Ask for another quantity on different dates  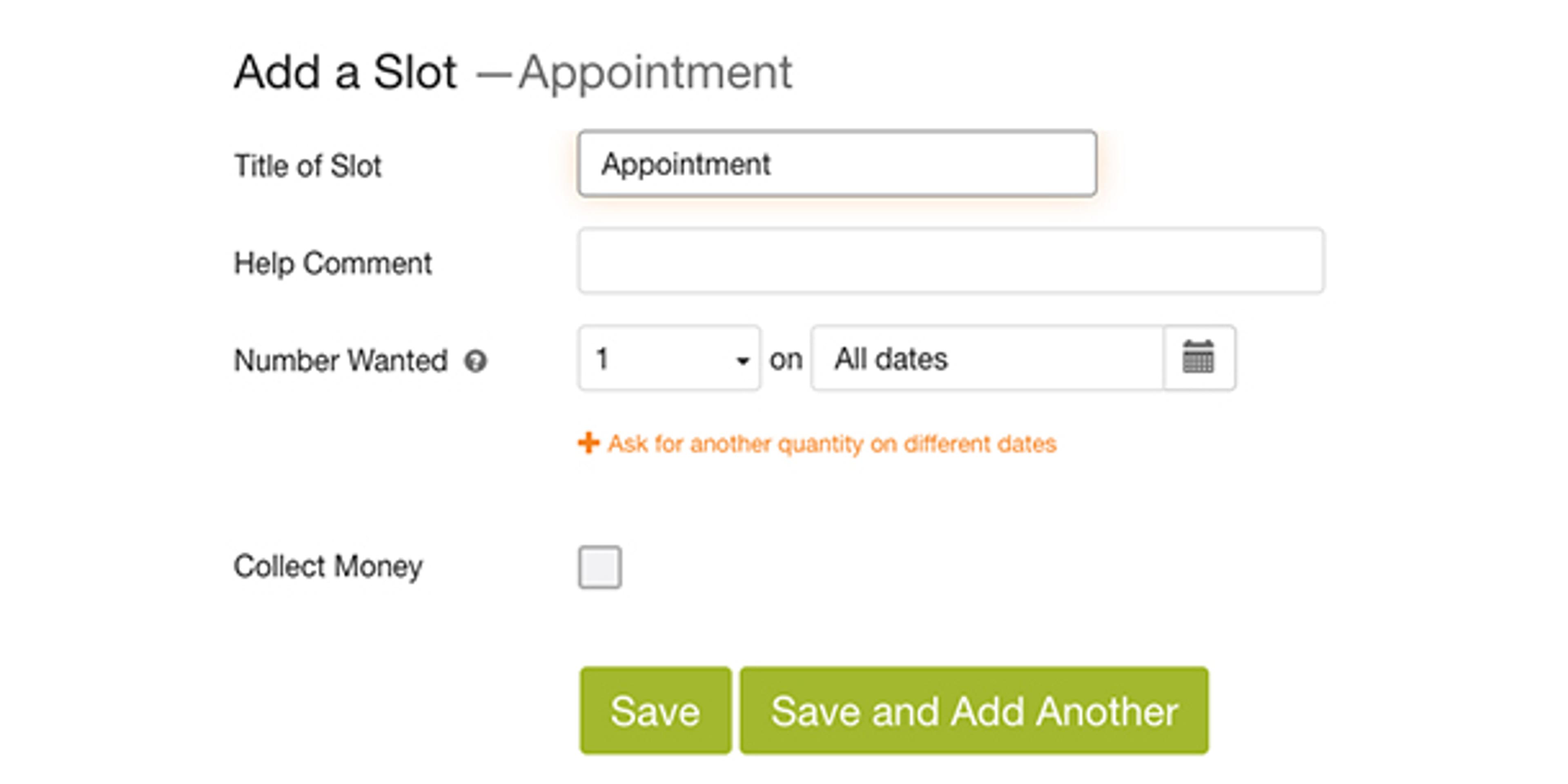pyautogui.click(x=831, y=444)
